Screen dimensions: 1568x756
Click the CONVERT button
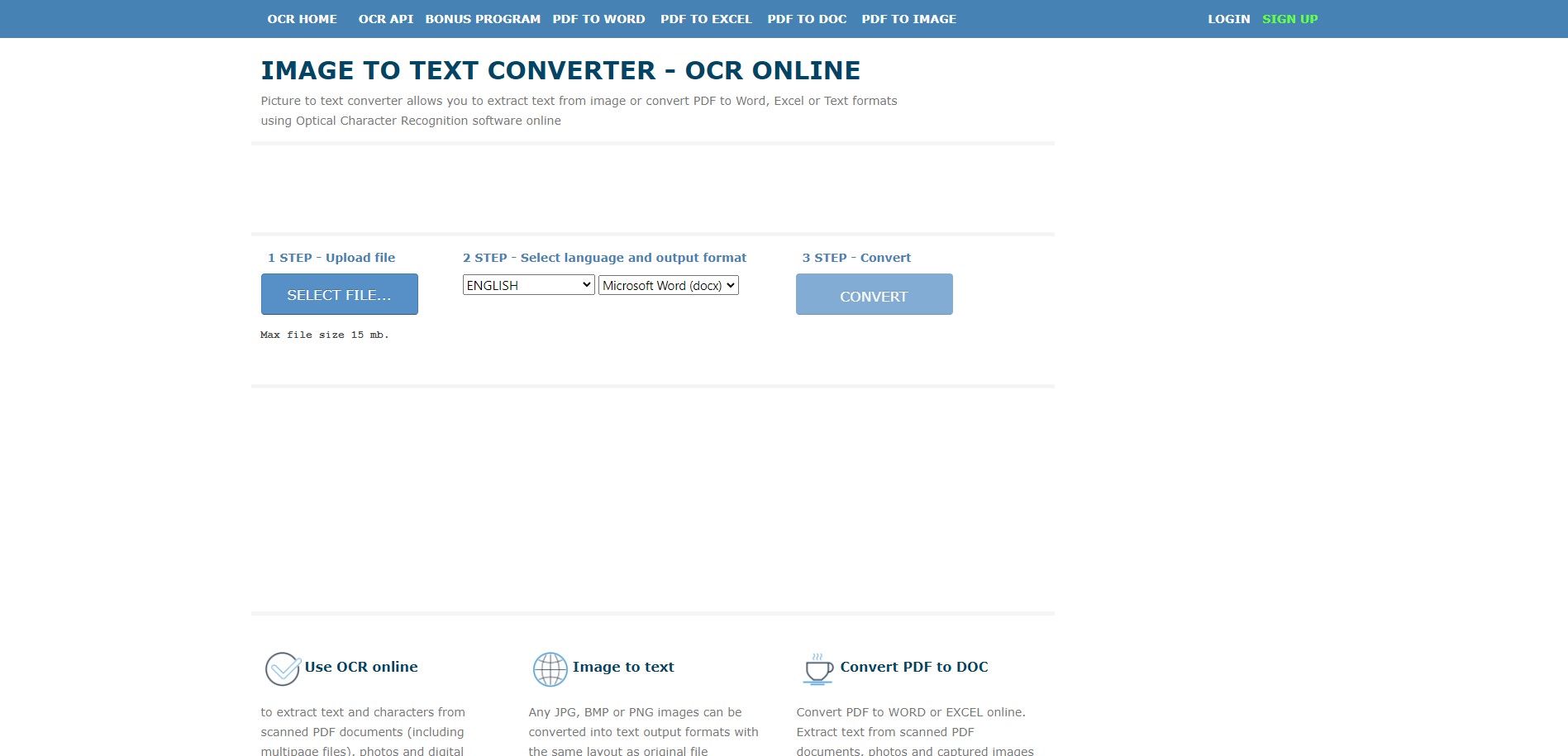(875, 294)
